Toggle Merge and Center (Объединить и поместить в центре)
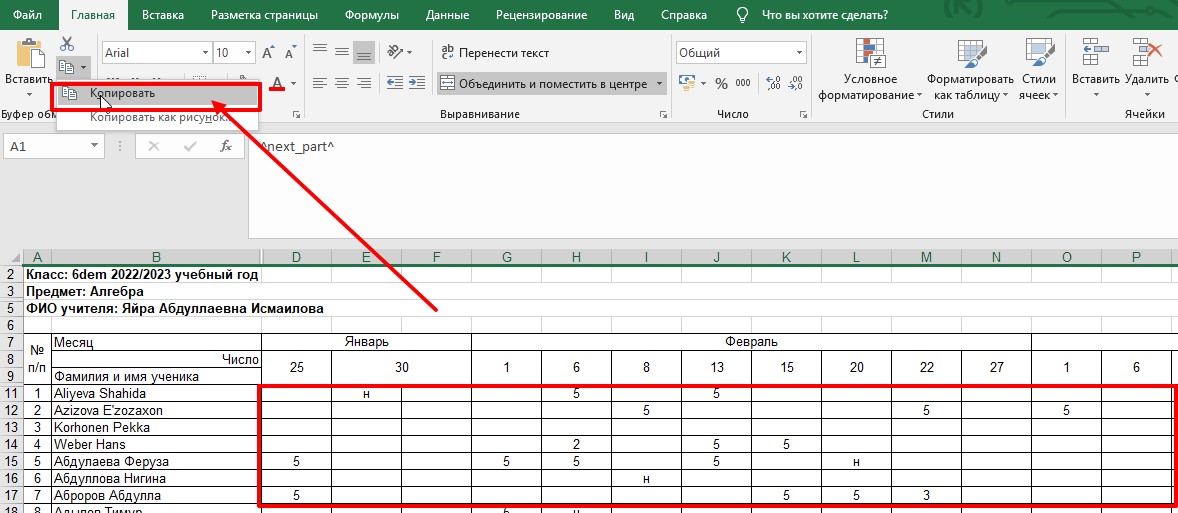Viewport: 1178px width, 513px height. (x=544, y=83)
